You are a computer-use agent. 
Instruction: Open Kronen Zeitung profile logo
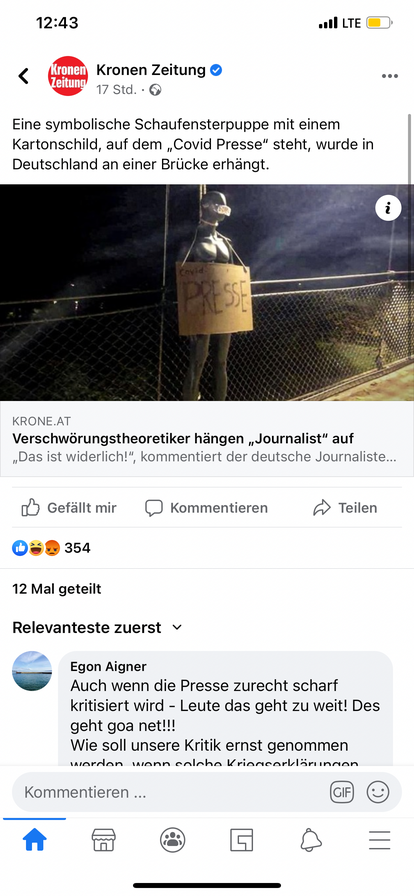coord(67,76)
